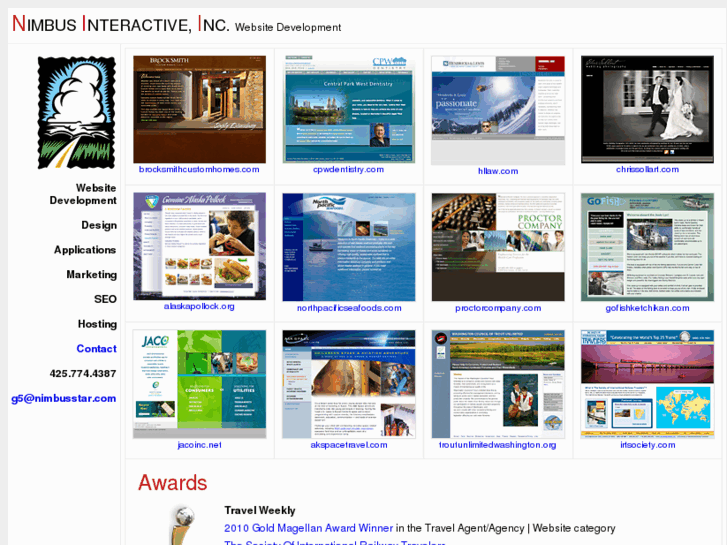Screen dimensions: 727x545
Task: Open alaskapollock.org link
Action: 199,306
